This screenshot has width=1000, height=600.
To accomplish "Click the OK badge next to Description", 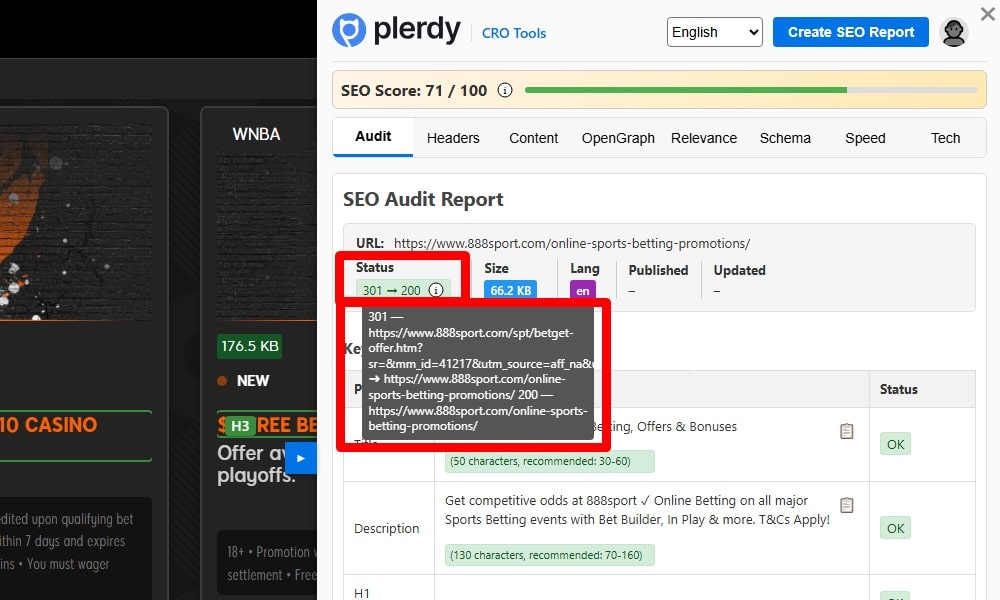I will tap(894, 528).
